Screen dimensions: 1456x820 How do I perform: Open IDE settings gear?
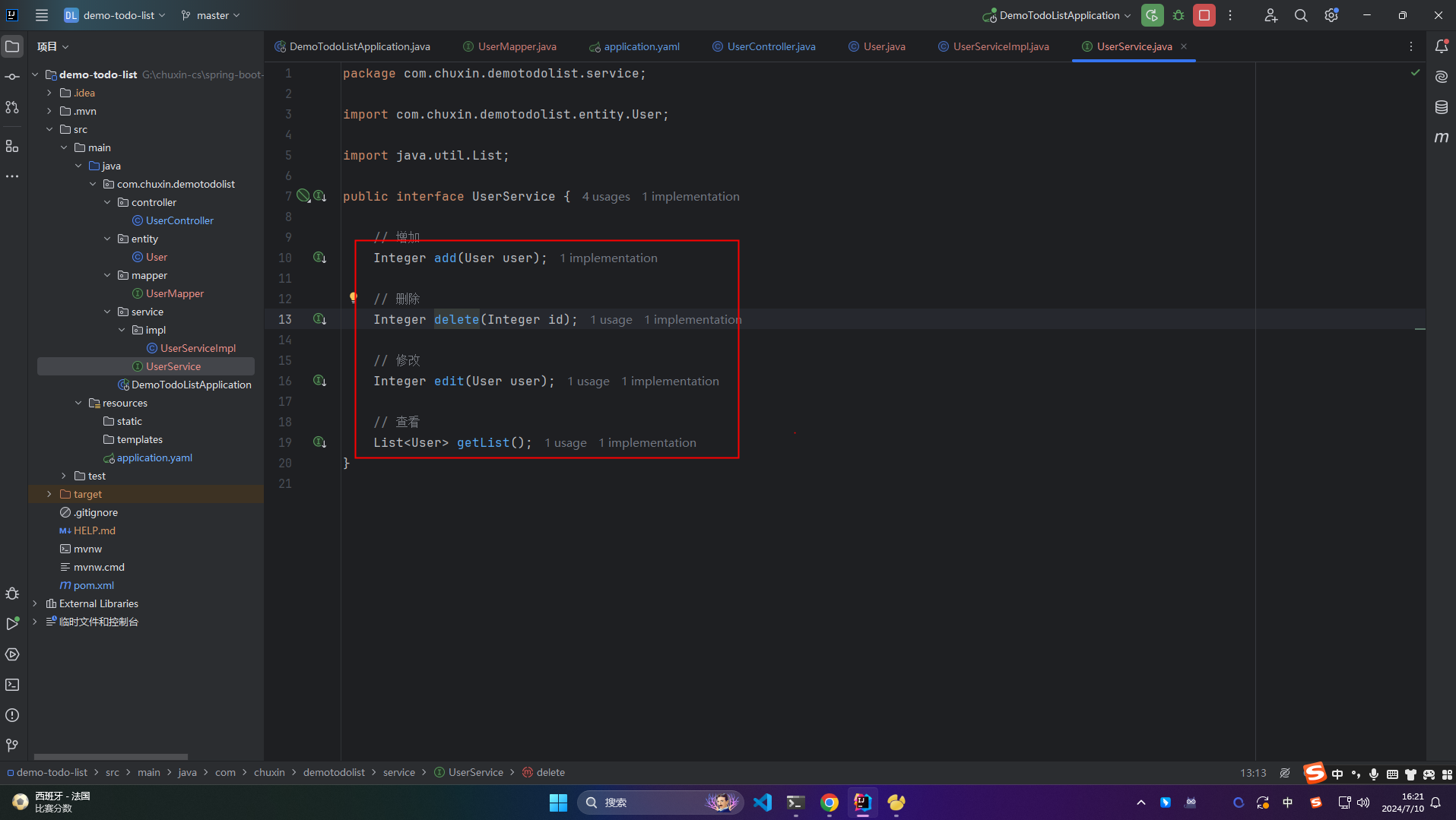click(1331, 15)
